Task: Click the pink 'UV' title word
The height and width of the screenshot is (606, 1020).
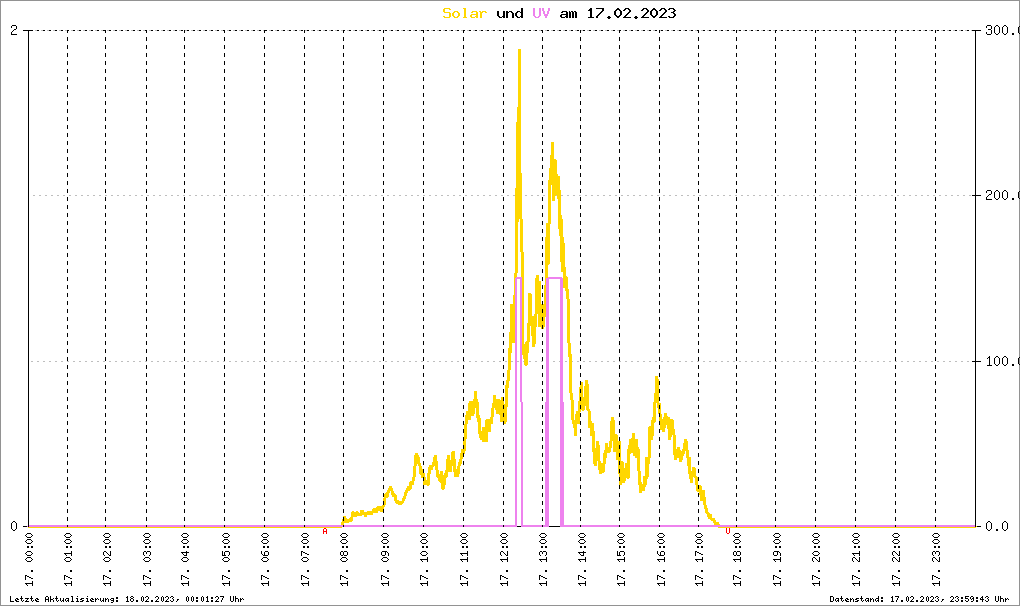Action: 541,13
